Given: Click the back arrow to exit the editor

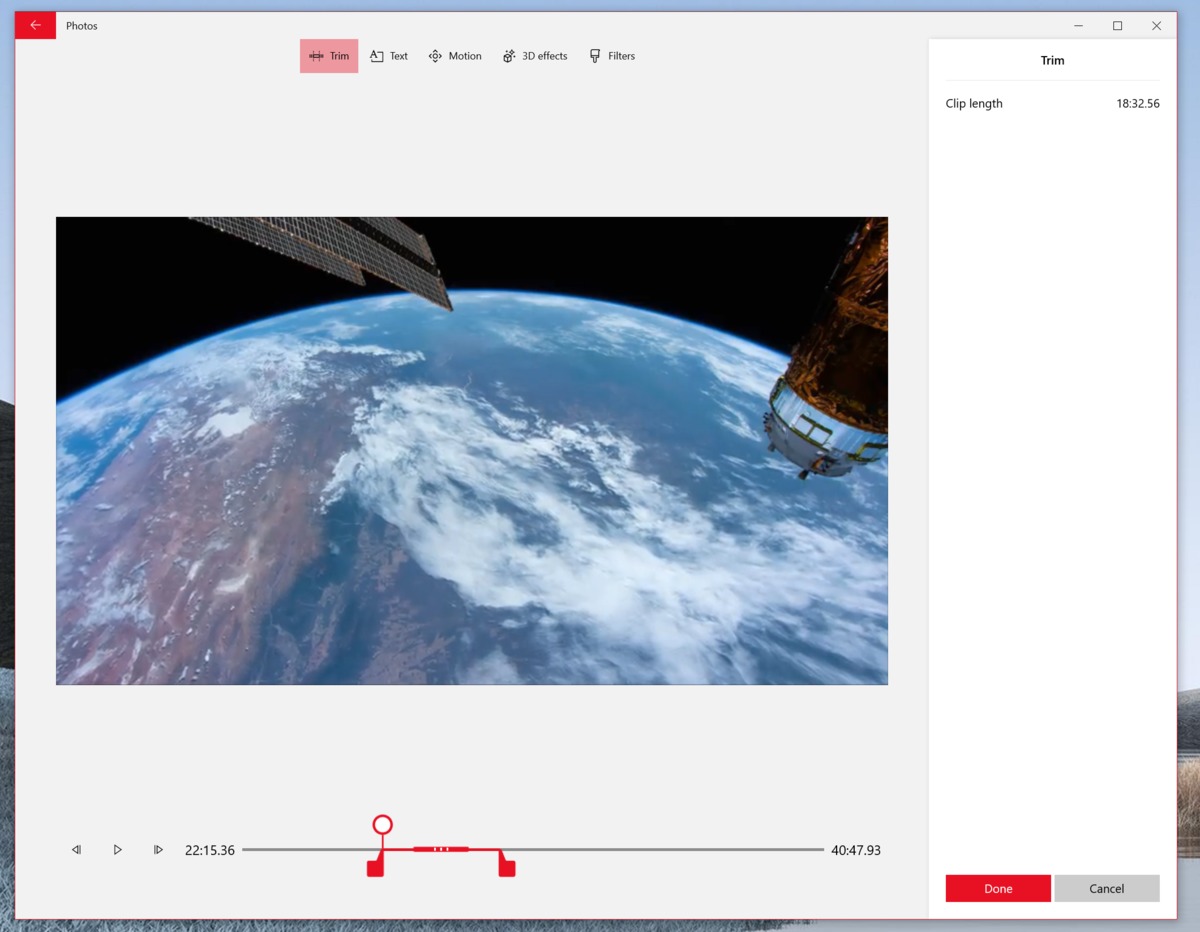Looking at the screenshot, I should click(x=34, y=25).
